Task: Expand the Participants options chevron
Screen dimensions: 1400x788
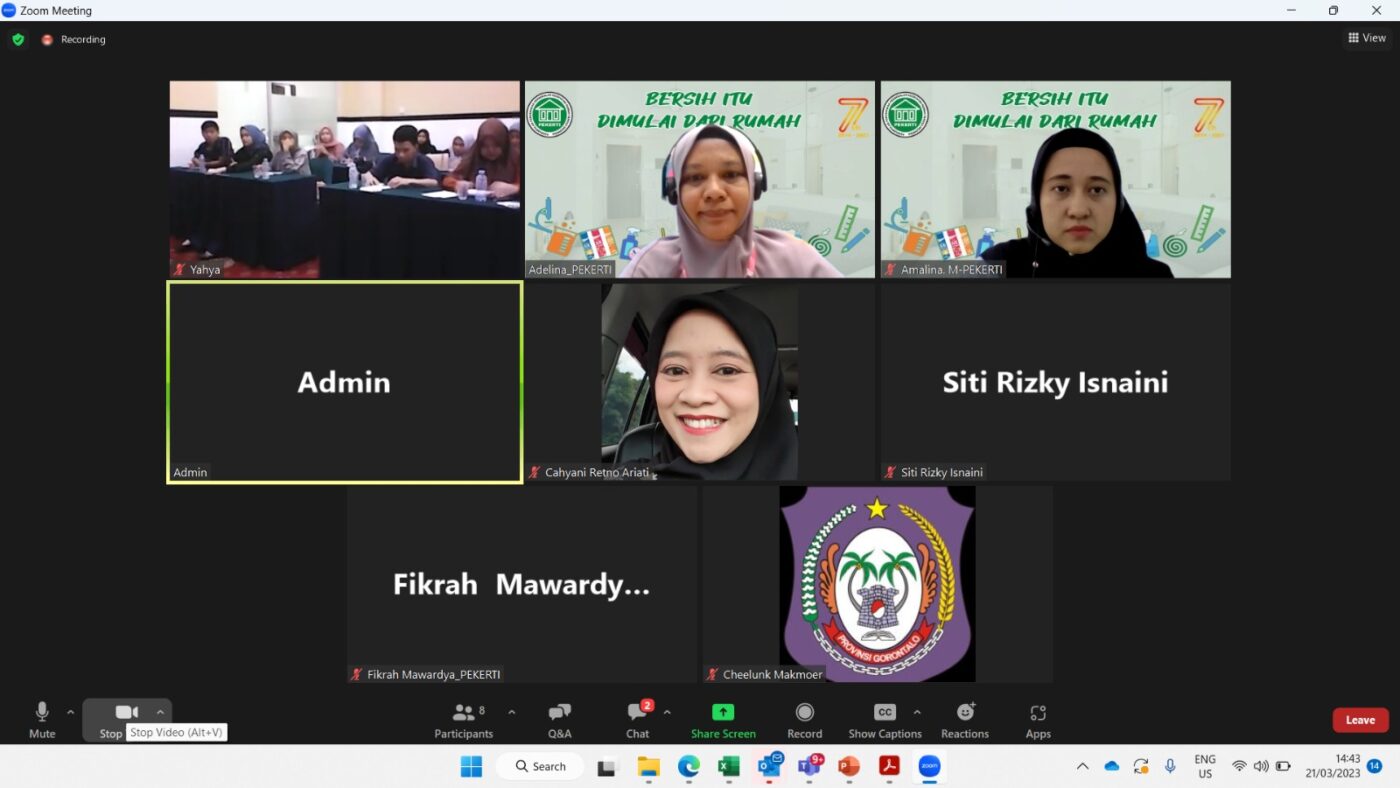Action: (x=512, y=712)
